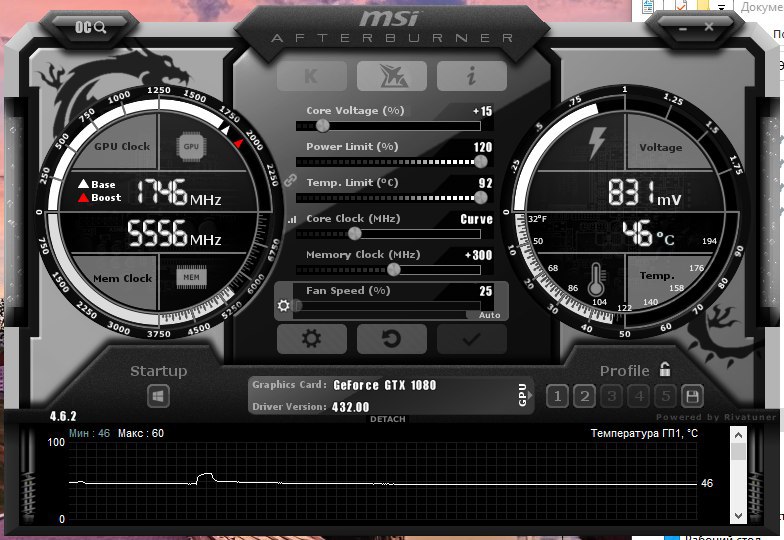Toggle Auto fan speed mode
The width and height of the screenshot is (784, 540).
tap(489, 315)
